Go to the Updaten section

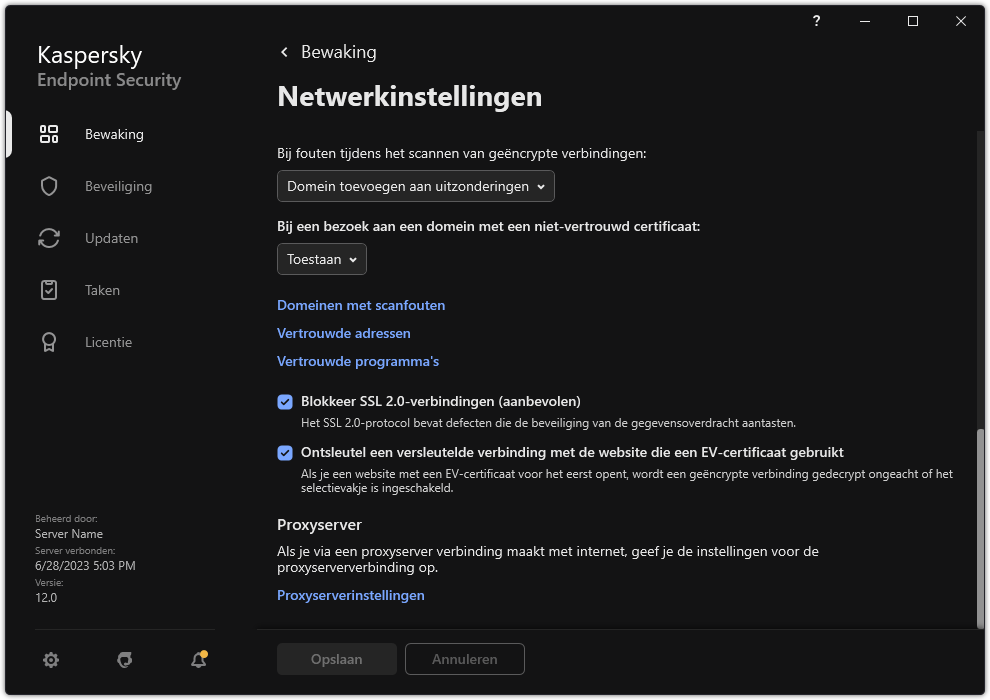111,238
